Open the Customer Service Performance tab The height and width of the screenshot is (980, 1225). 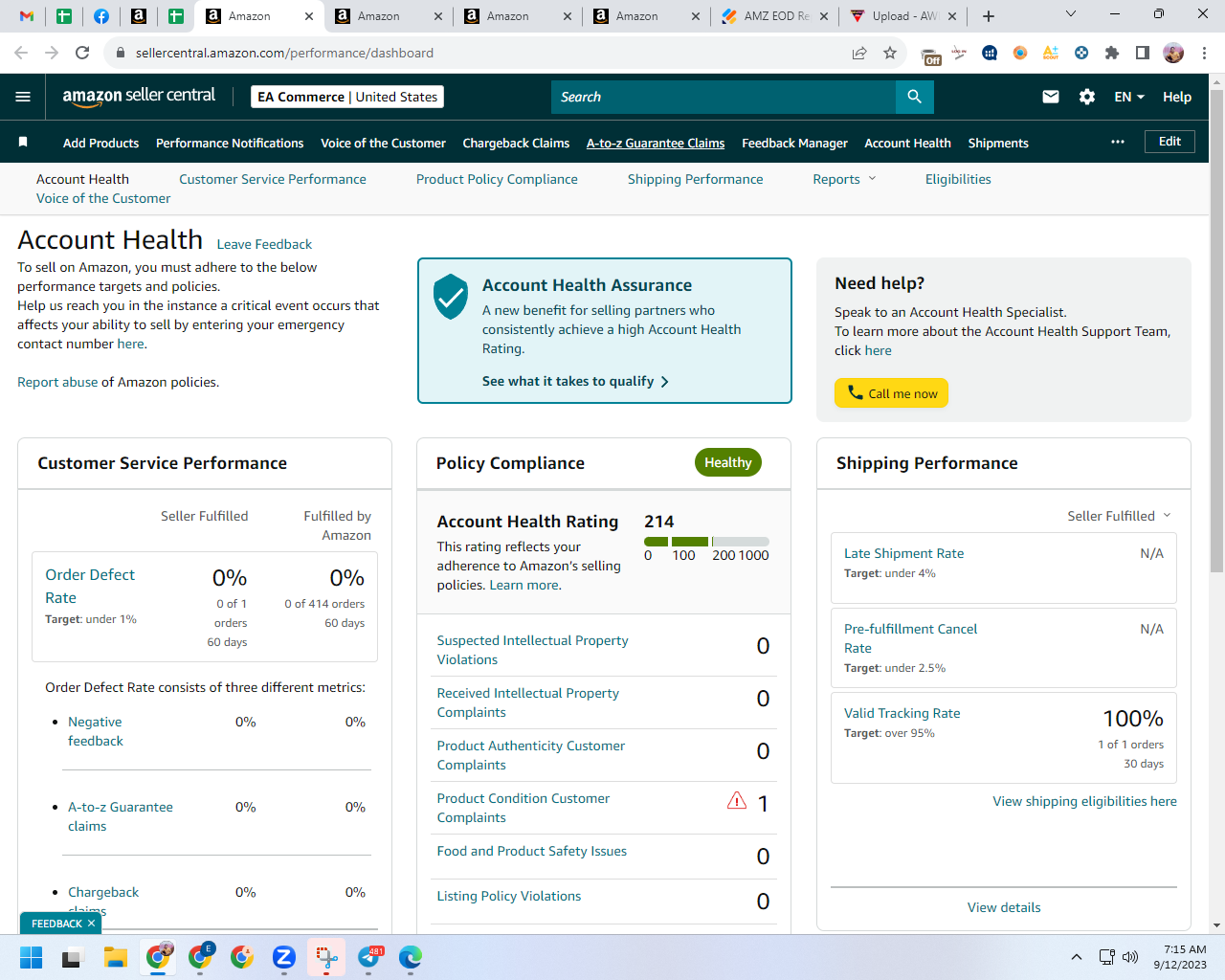[273, 179]
